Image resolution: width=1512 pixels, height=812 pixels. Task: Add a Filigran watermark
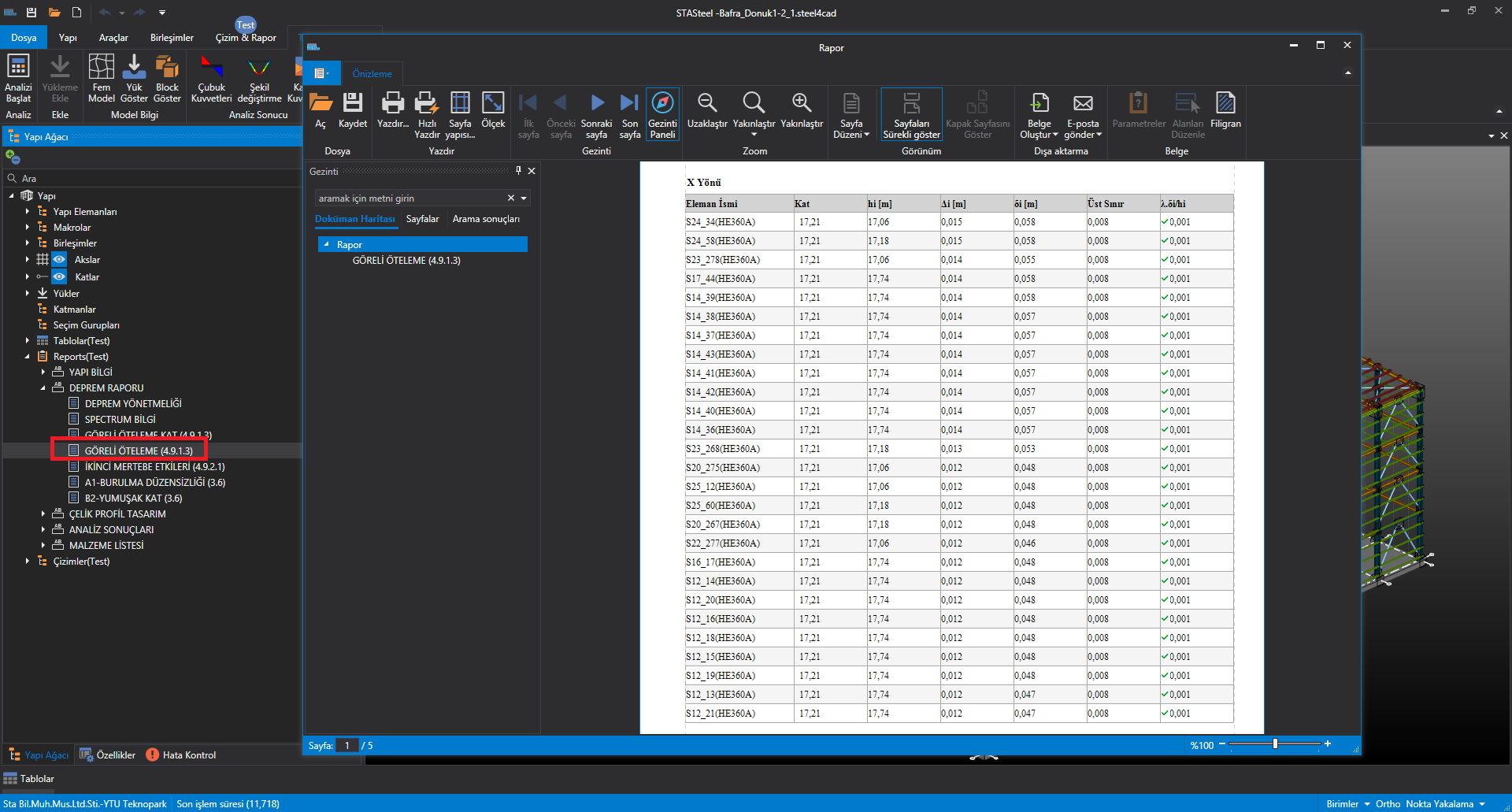(1225, 103)
